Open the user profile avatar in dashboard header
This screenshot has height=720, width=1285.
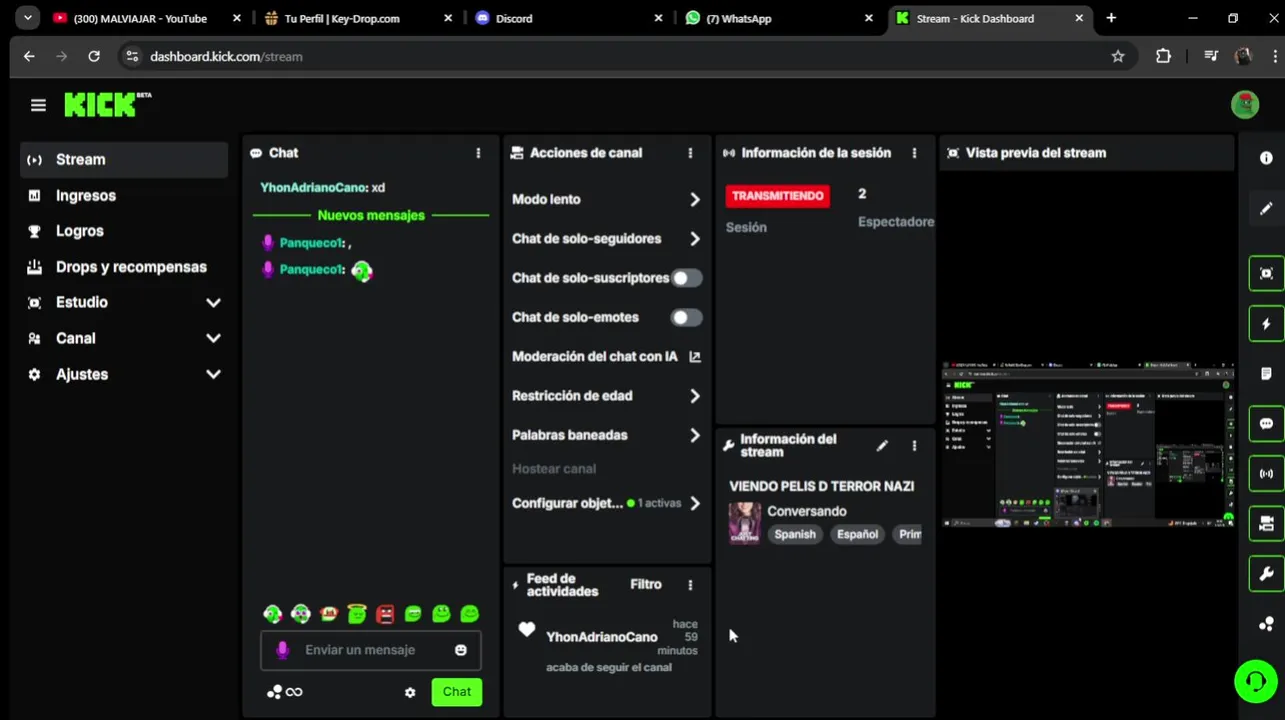pyautogui.click(x=1245, y=104)
